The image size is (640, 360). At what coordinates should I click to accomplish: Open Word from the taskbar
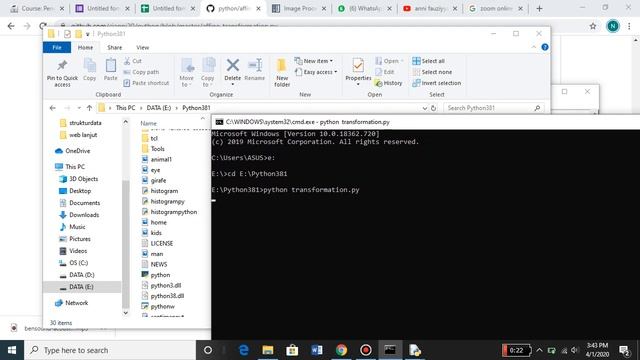tap(317, 350)
